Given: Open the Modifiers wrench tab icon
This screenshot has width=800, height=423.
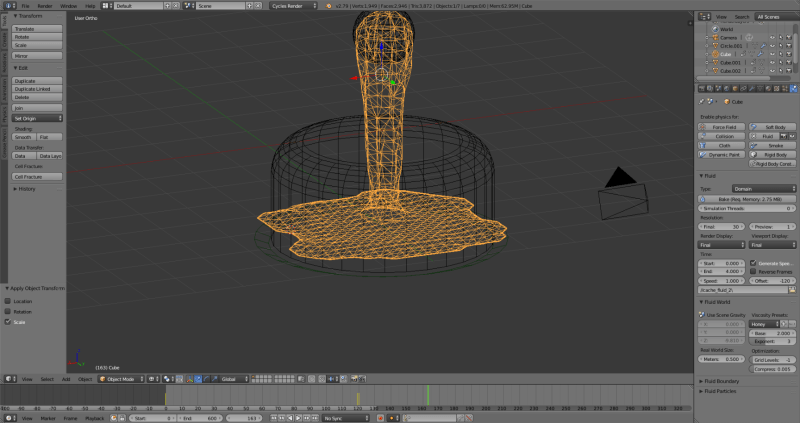Looking at the screenshot, I should tap(752, 88).
